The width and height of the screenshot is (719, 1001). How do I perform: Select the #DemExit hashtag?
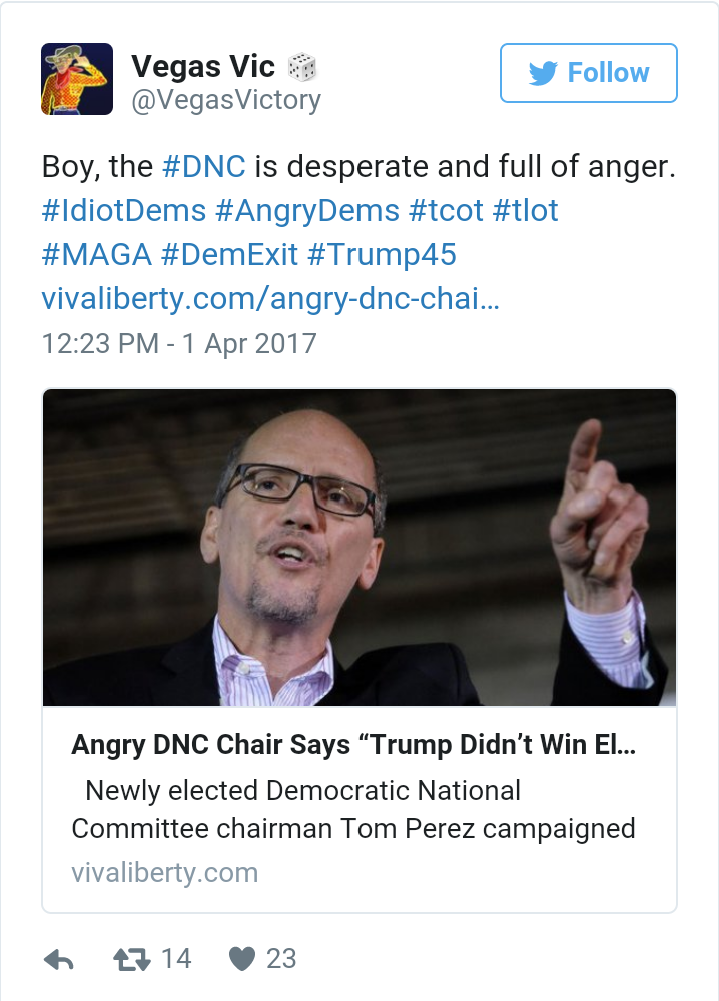pos(229,254)
